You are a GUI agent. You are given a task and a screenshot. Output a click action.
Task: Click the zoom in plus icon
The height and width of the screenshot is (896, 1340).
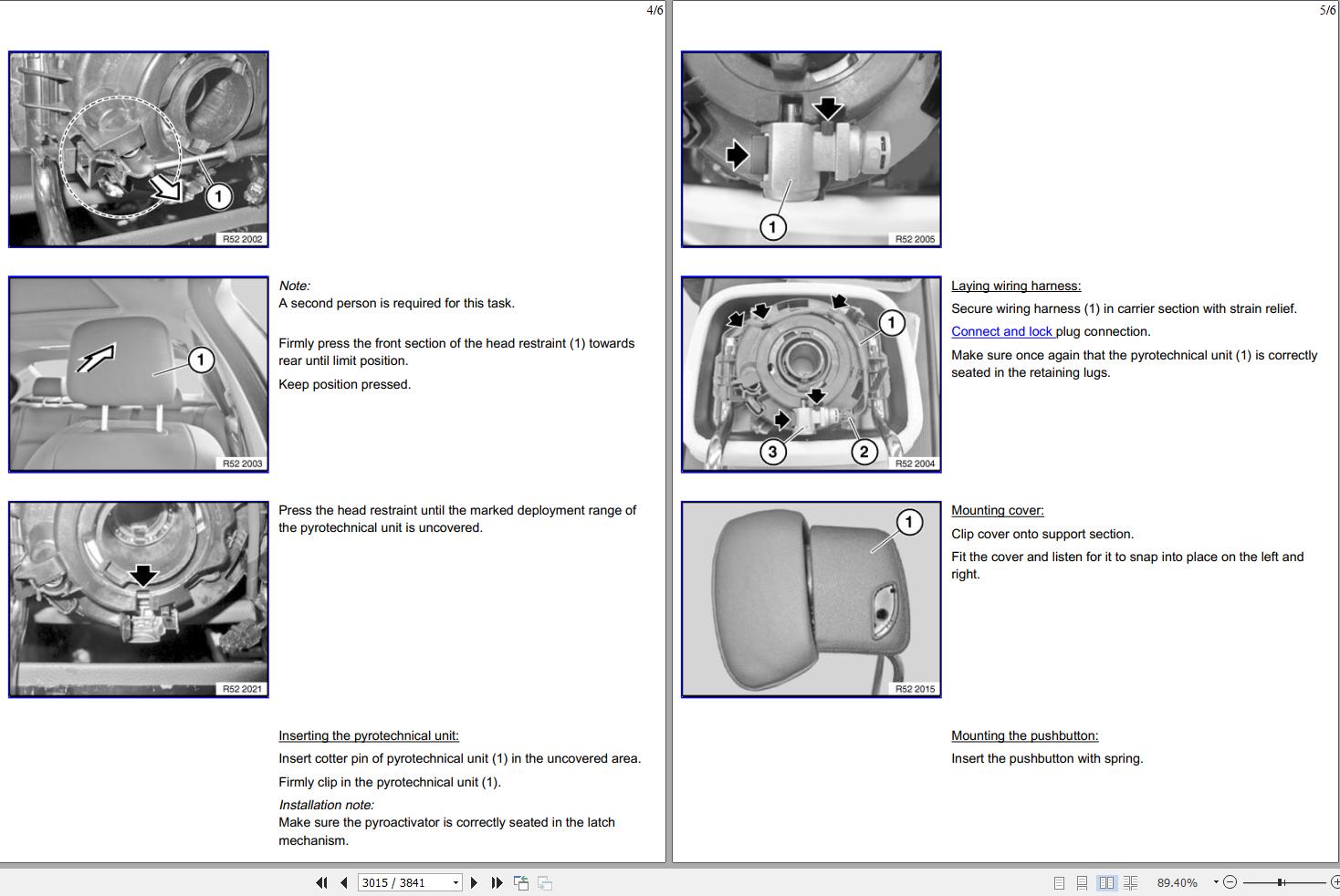point(1335,882)
